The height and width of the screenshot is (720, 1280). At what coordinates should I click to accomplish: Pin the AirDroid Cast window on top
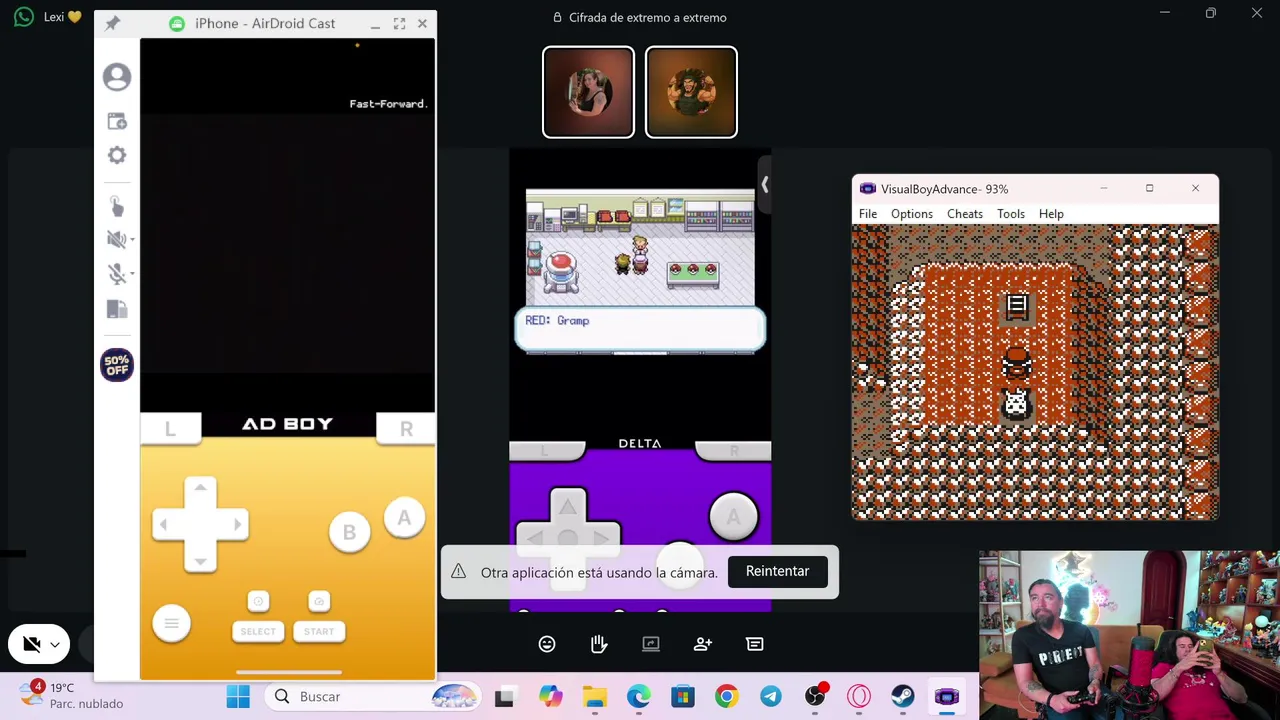[x=112, y=23]
